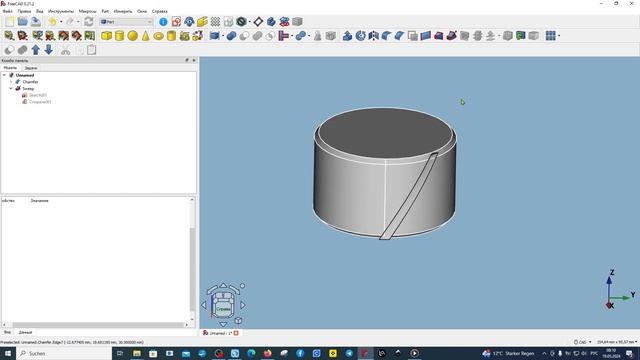Open the Справка menu
640x360 pixels.
point(159,11)
